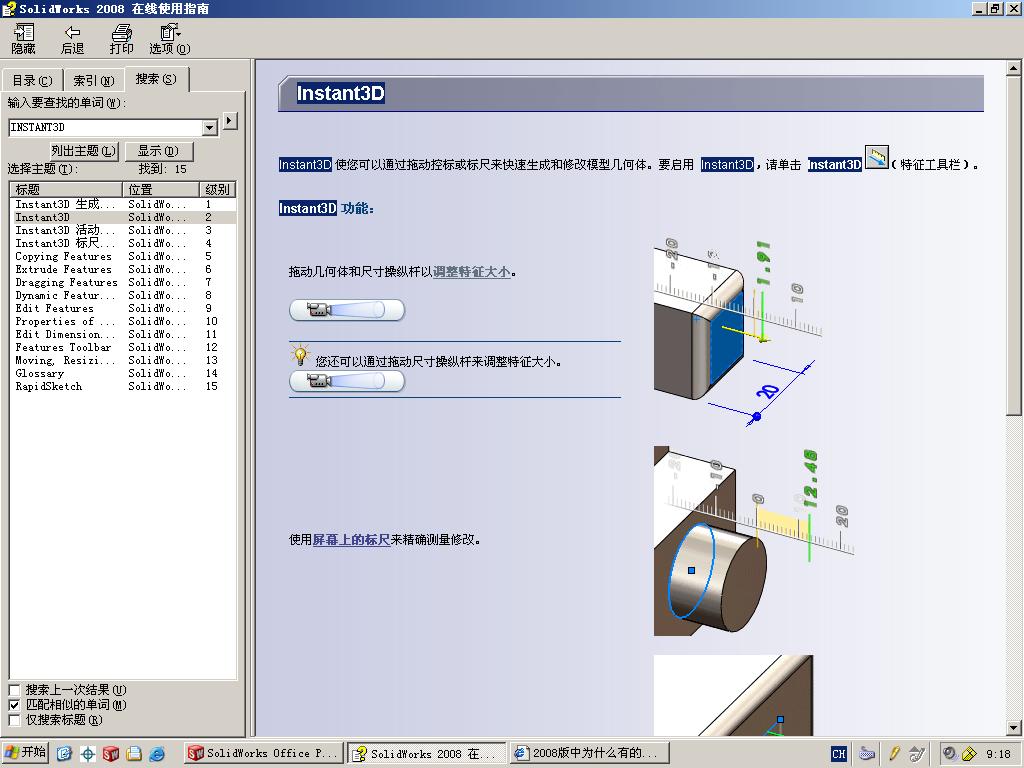Uncheck 匹配相似的单词 checkbox

[x=14, y=705]
